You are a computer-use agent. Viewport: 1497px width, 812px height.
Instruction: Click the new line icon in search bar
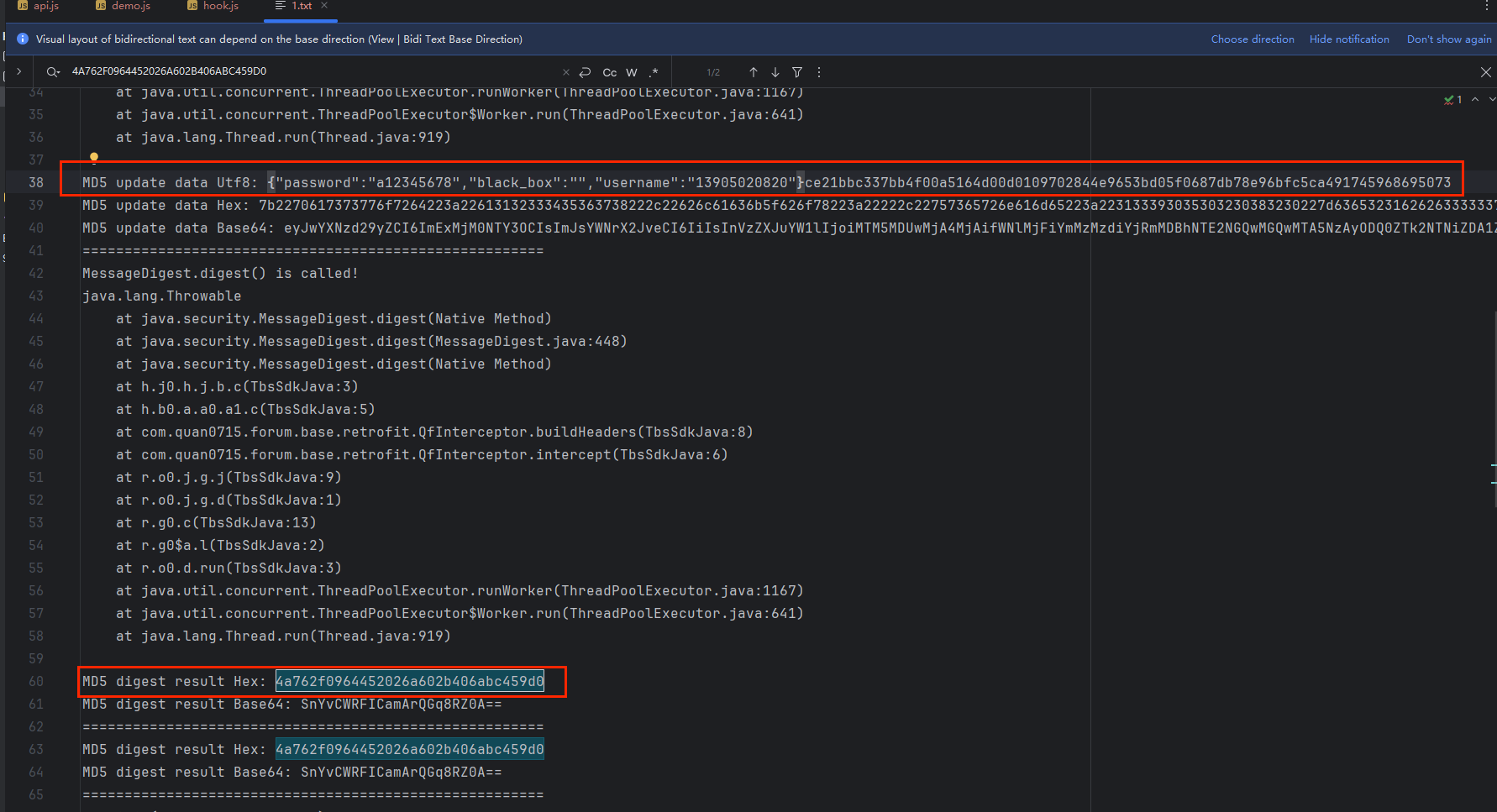(x=586, y=72)
